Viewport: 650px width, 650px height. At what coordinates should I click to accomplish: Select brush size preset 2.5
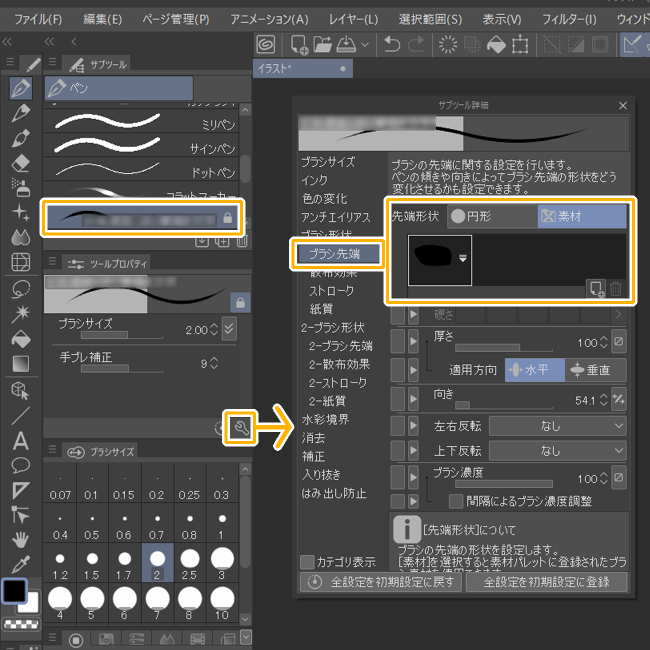tap(189, 563)
